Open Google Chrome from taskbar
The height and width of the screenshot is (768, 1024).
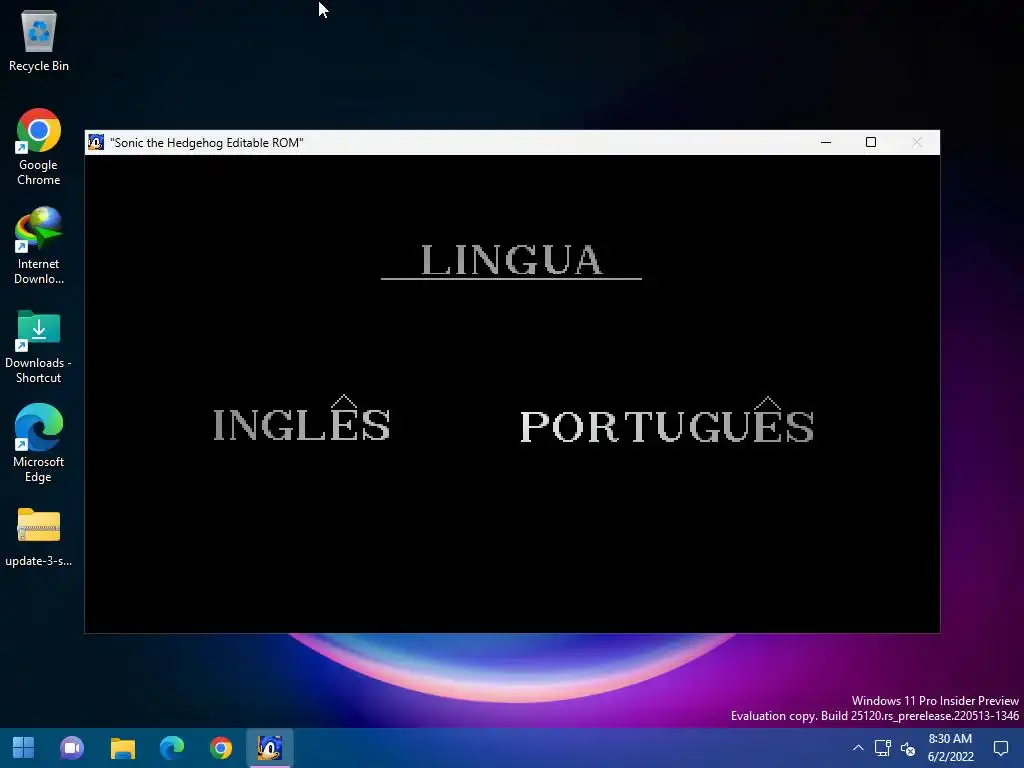pos(221,748)
